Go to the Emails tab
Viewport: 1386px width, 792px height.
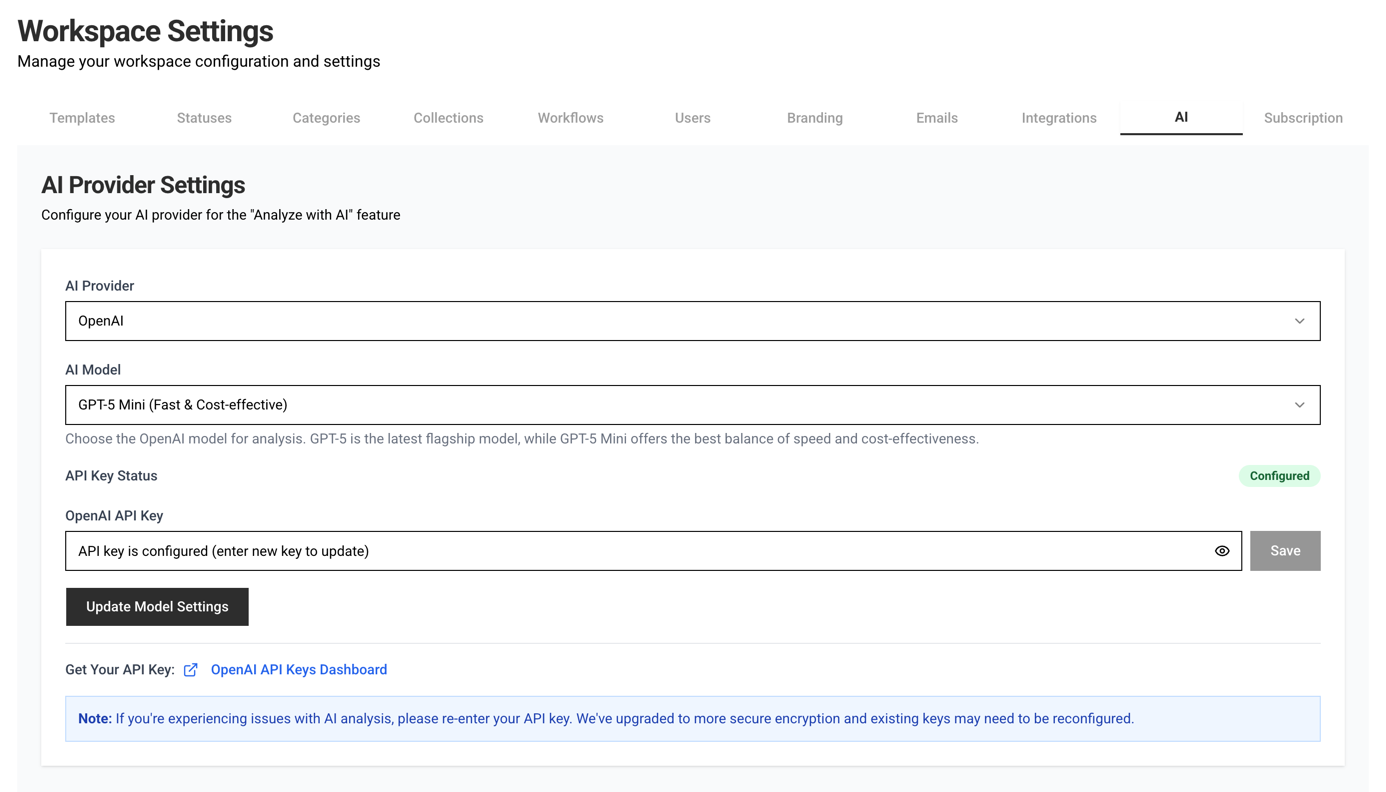(937, 118)
